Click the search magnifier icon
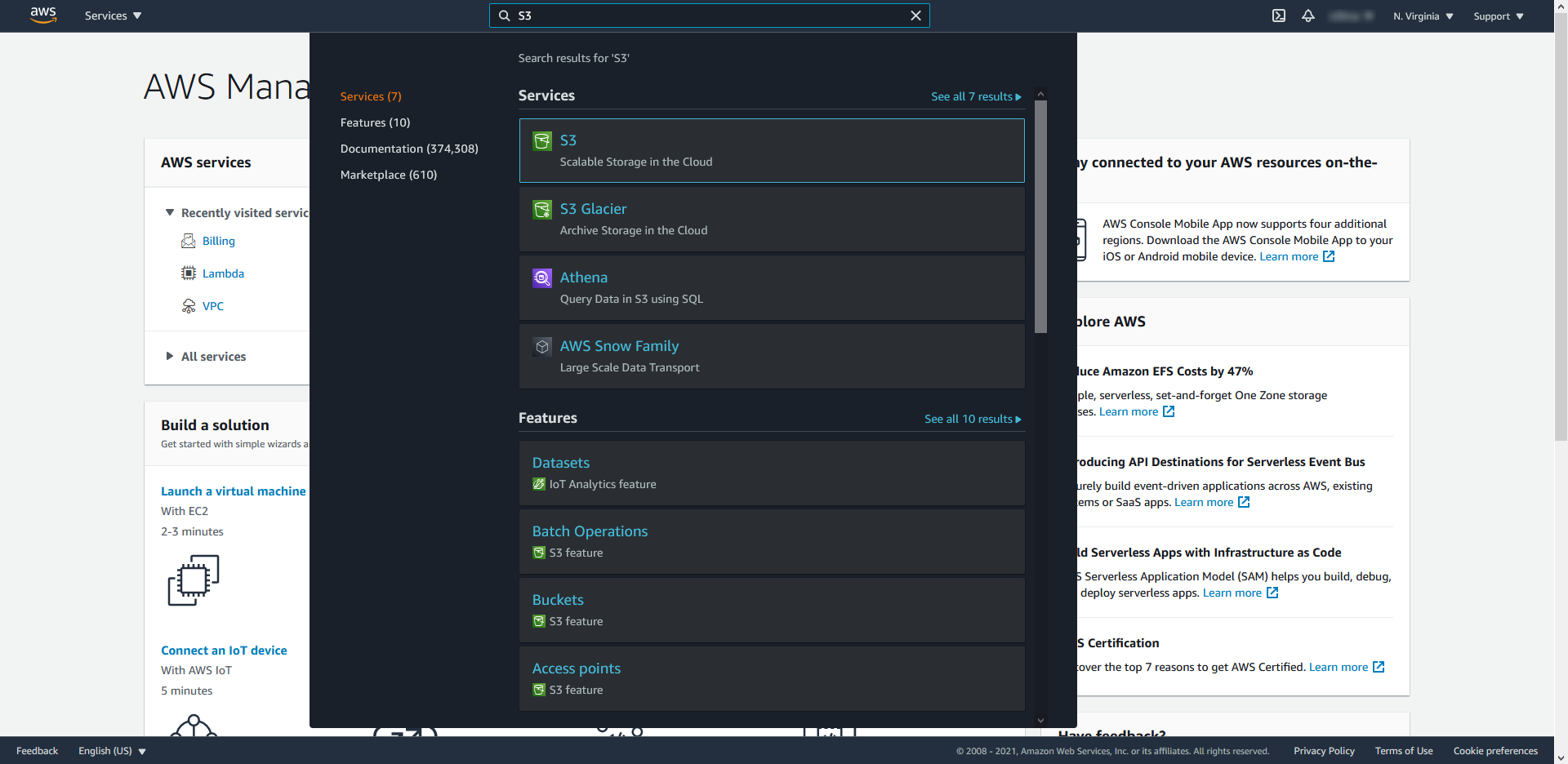Viewport: 1568px width, 764px height. point(505,16)
